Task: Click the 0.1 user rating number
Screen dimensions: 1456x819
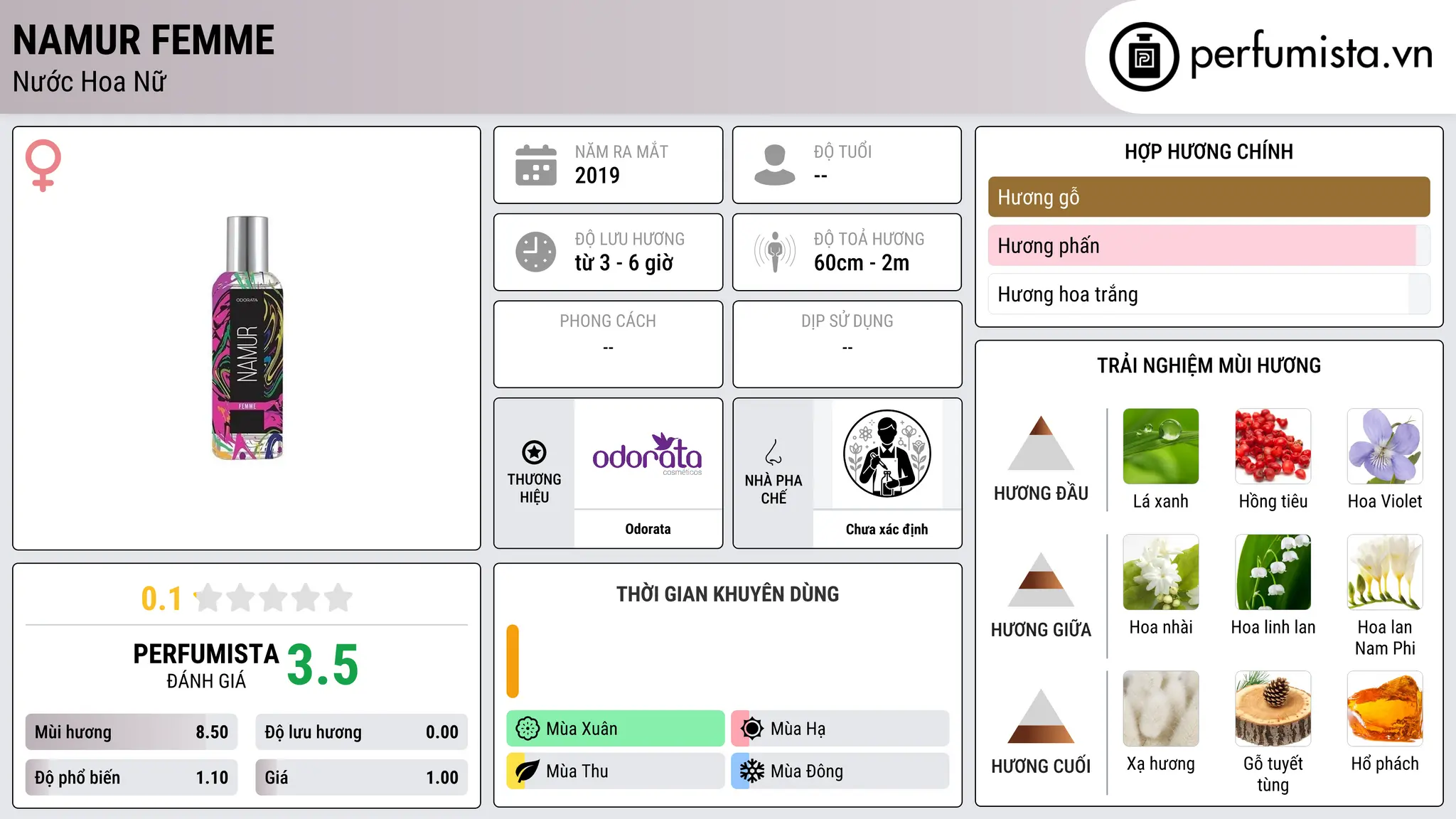Action: (161, 599)
